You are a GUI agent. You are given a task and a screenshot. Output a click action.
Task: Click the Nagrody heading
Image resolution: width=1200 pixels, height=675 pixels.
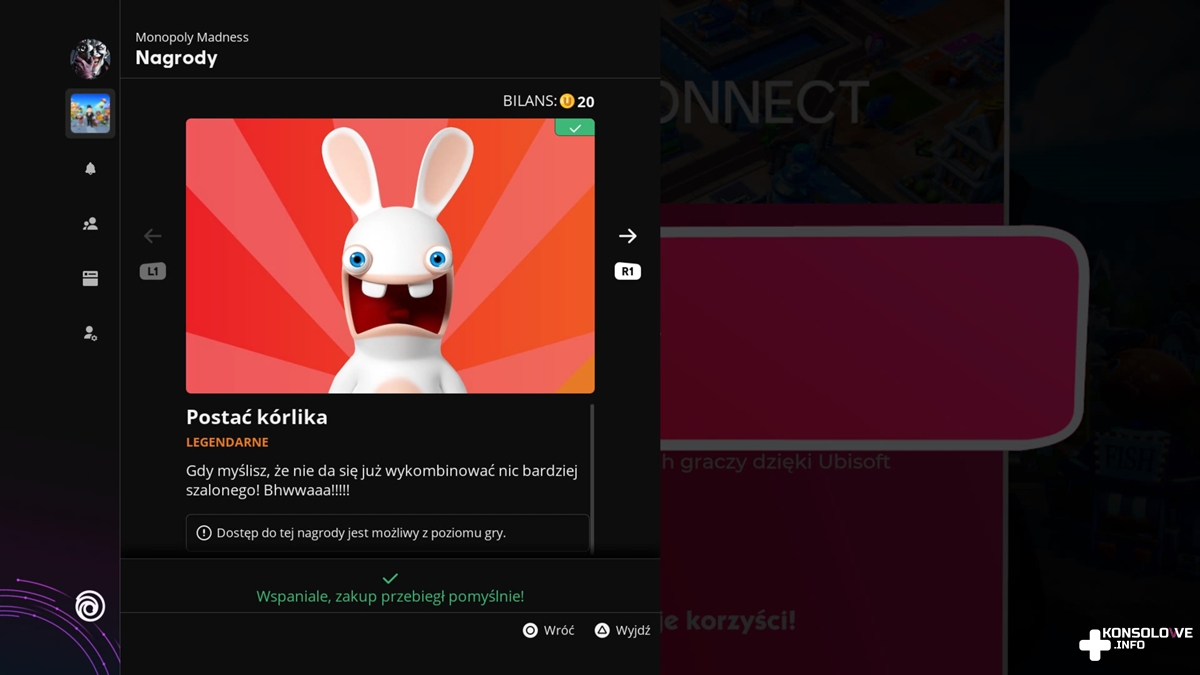coord(176,58)
